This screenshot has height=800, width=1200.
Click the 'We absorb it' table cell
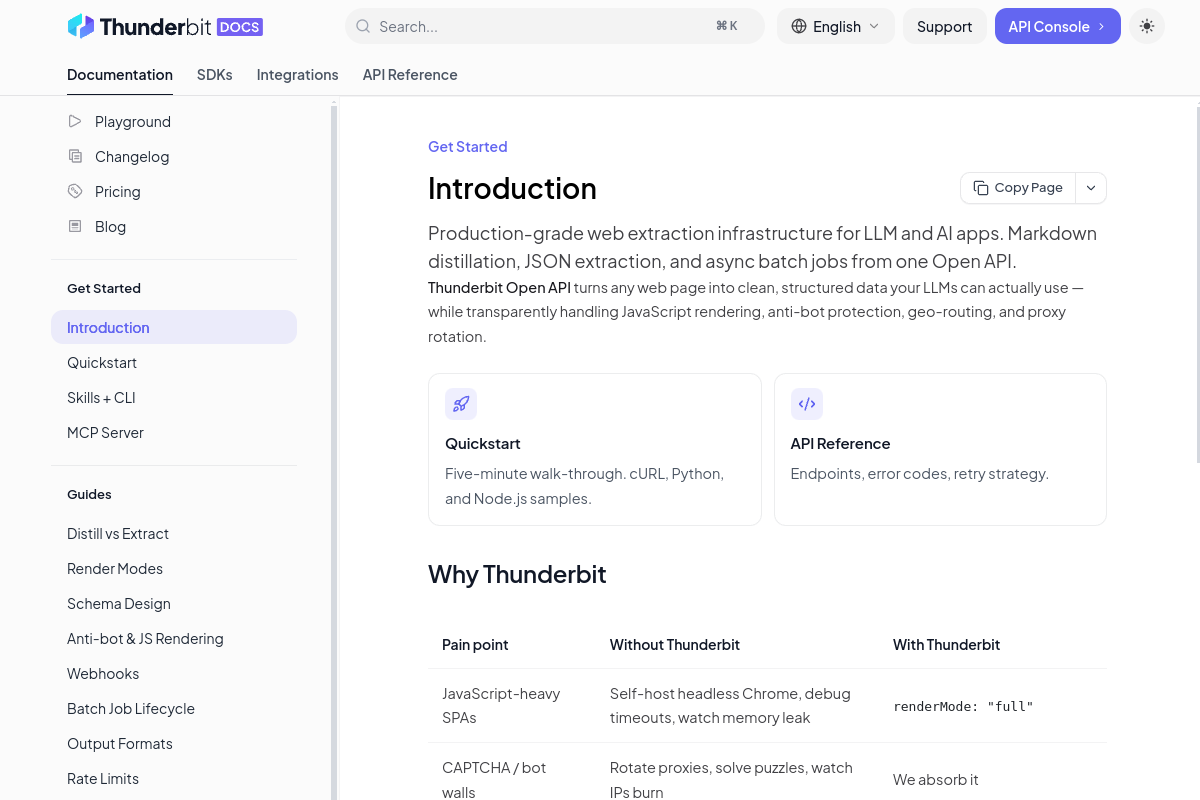pos(993,779)
